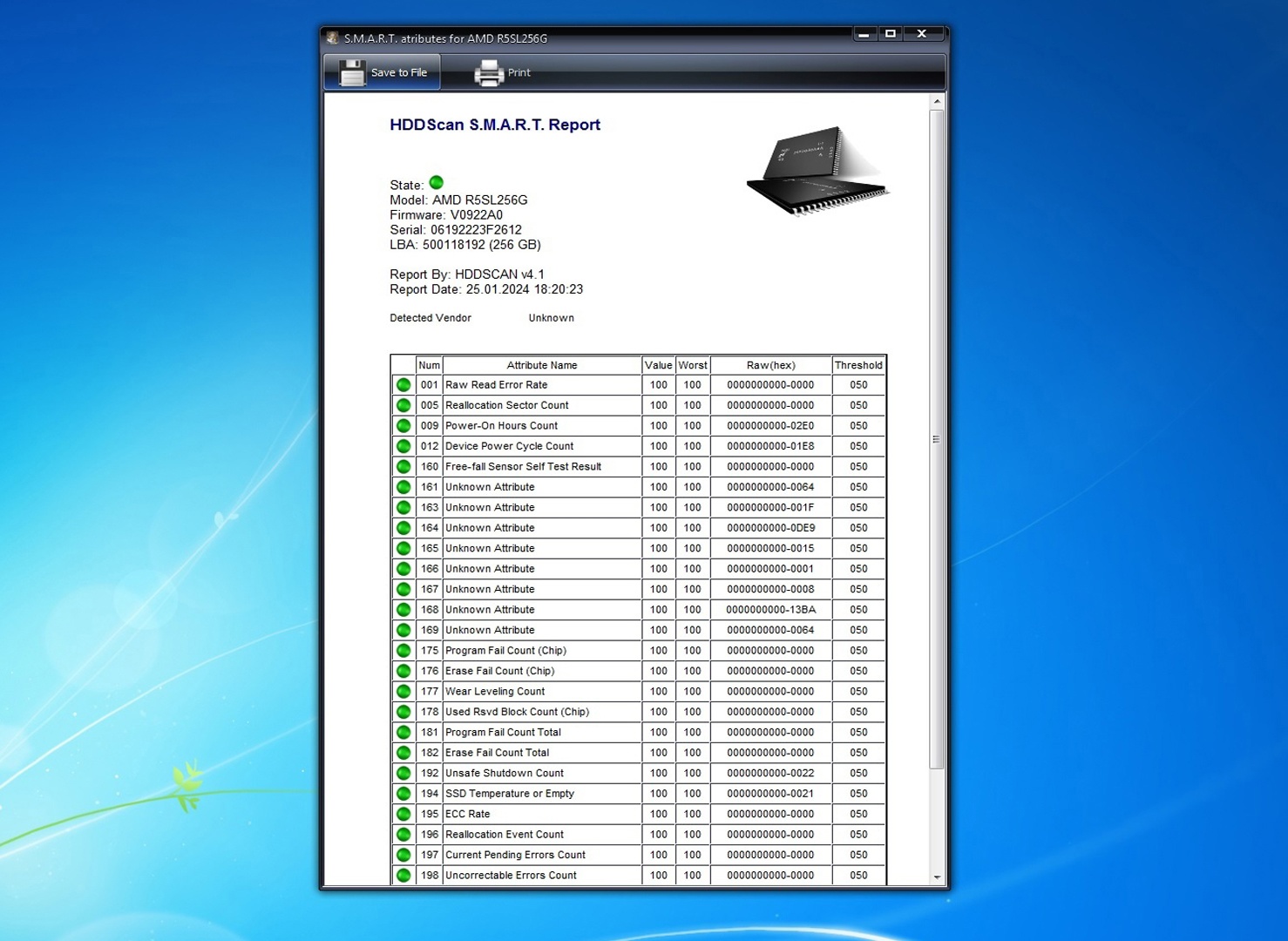Click green status dot for Device Power Cycle Count
This screenshot has height=941, width=1288.
[403, 446]
